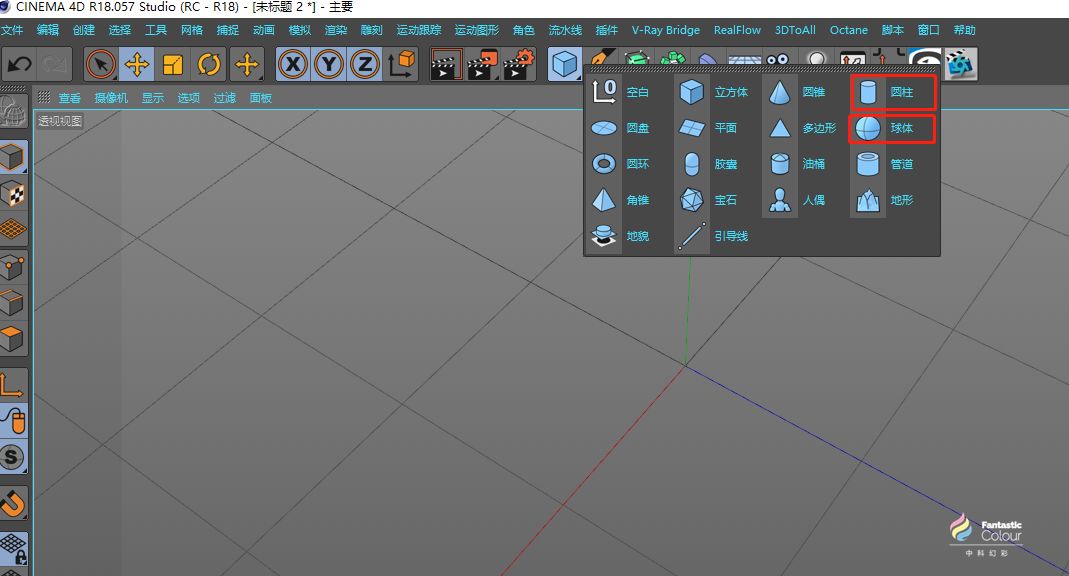Enable Polygons mode orange cube icon
This screenshot has width=1069, height=576.
pyautogui.click(x=12, y=339)
